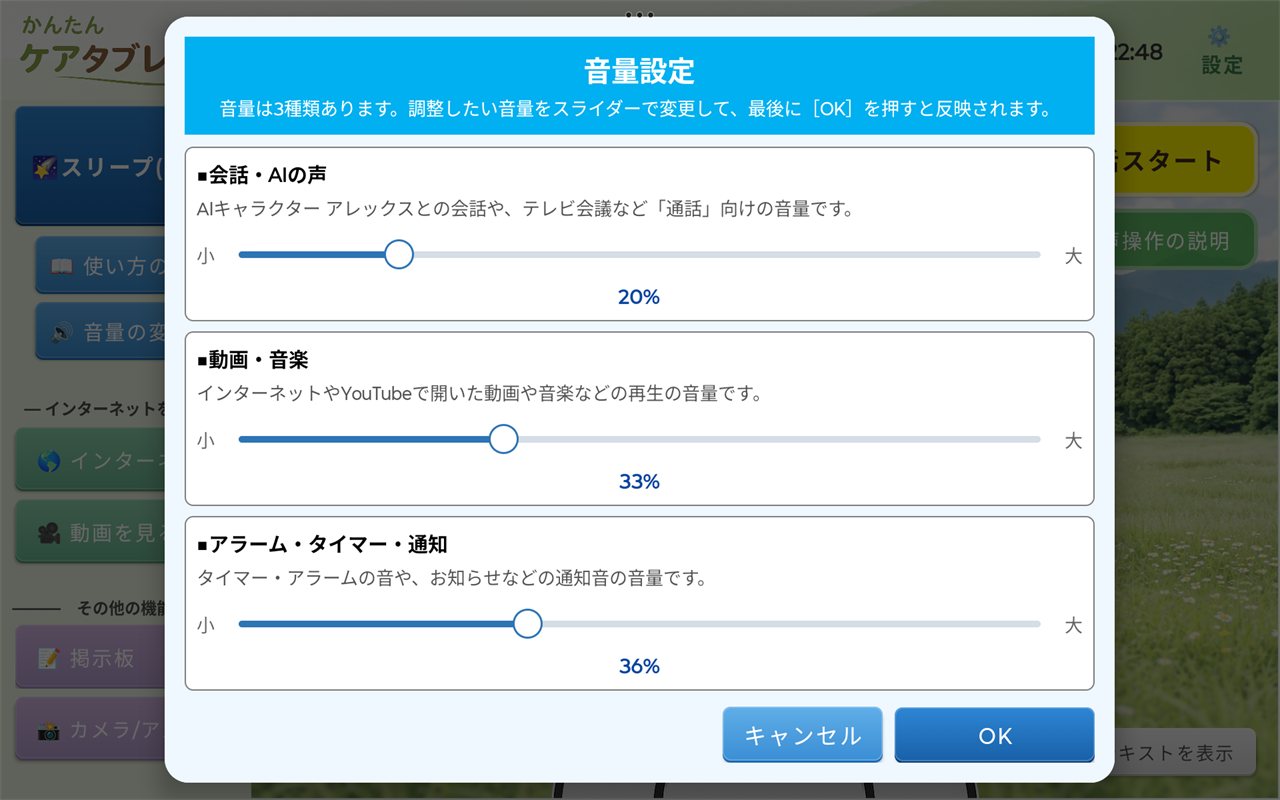This screenshot has height=800, width=1280.
Task: Confirm the volume settings with OK
Action: [x=995, y=735]
